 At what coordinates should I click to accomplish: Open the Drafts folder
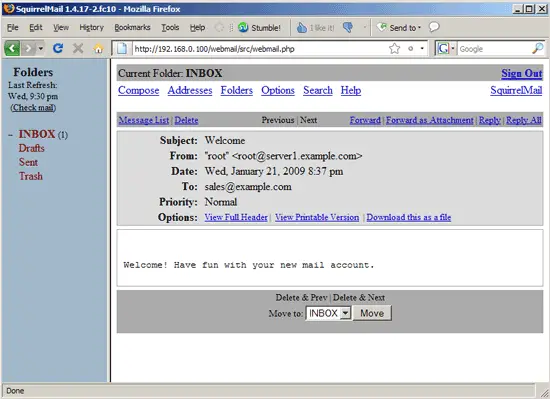pyautogui.click(x=32, y=148)
